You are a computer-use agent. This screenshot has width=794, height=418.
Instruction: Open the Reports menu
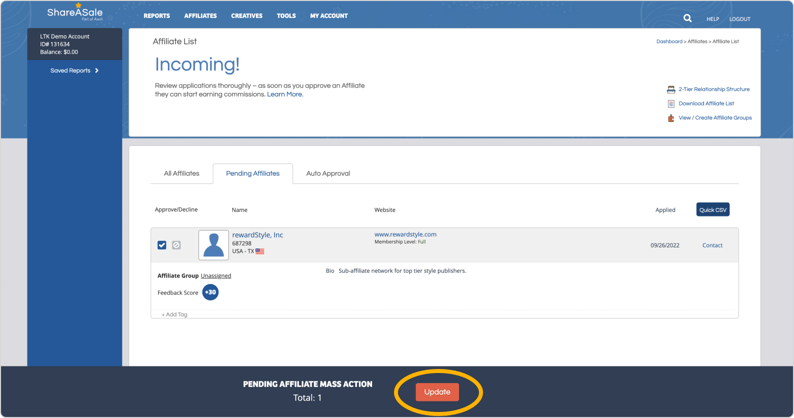[x=156, y=16]
